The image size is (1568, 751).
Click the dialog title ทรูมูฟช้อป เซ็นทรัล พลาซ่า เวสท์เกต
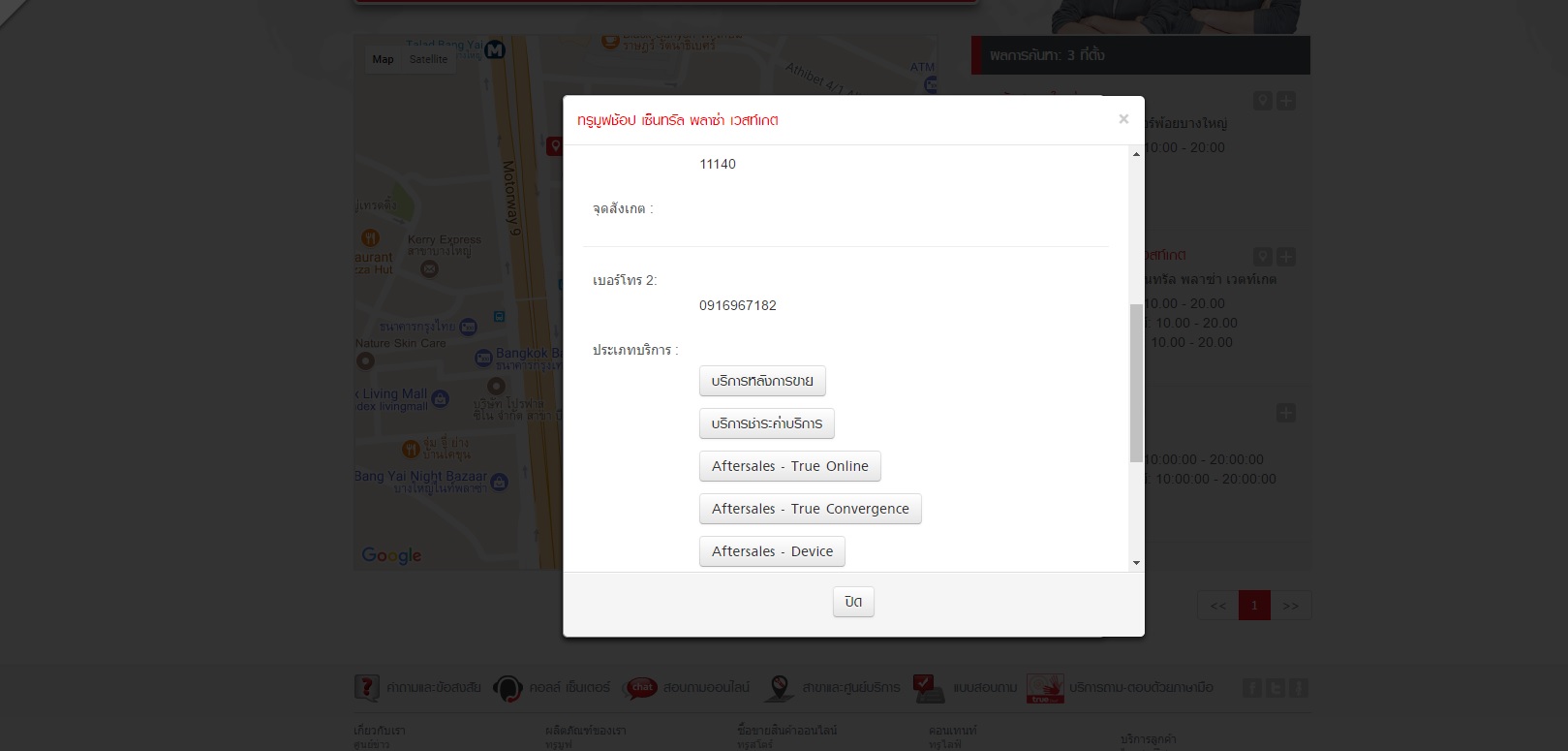[x=678, y=120]
